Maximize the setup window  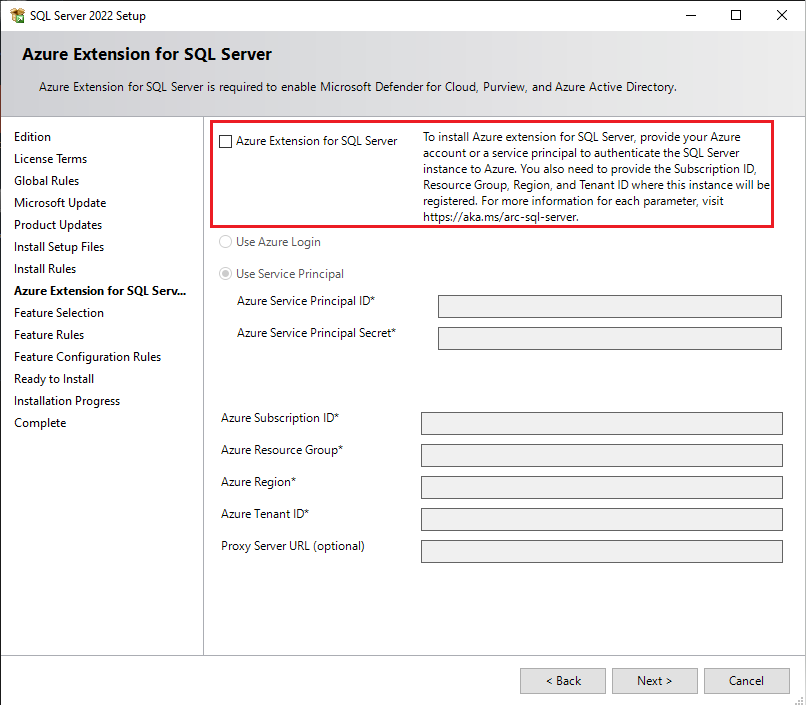click(736, 16)
